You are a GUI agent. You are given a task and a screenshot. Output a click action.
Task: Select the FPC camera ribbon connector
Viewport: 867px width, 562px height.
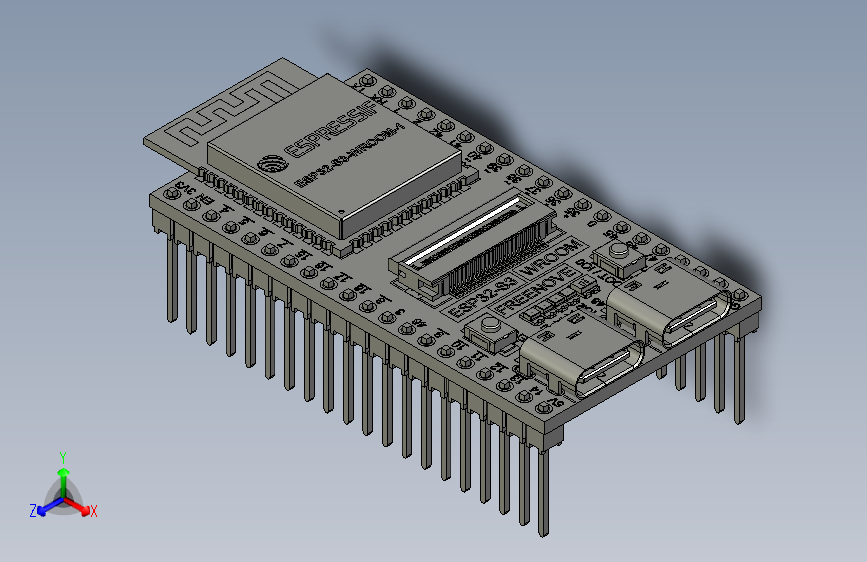tap(472, 246)
